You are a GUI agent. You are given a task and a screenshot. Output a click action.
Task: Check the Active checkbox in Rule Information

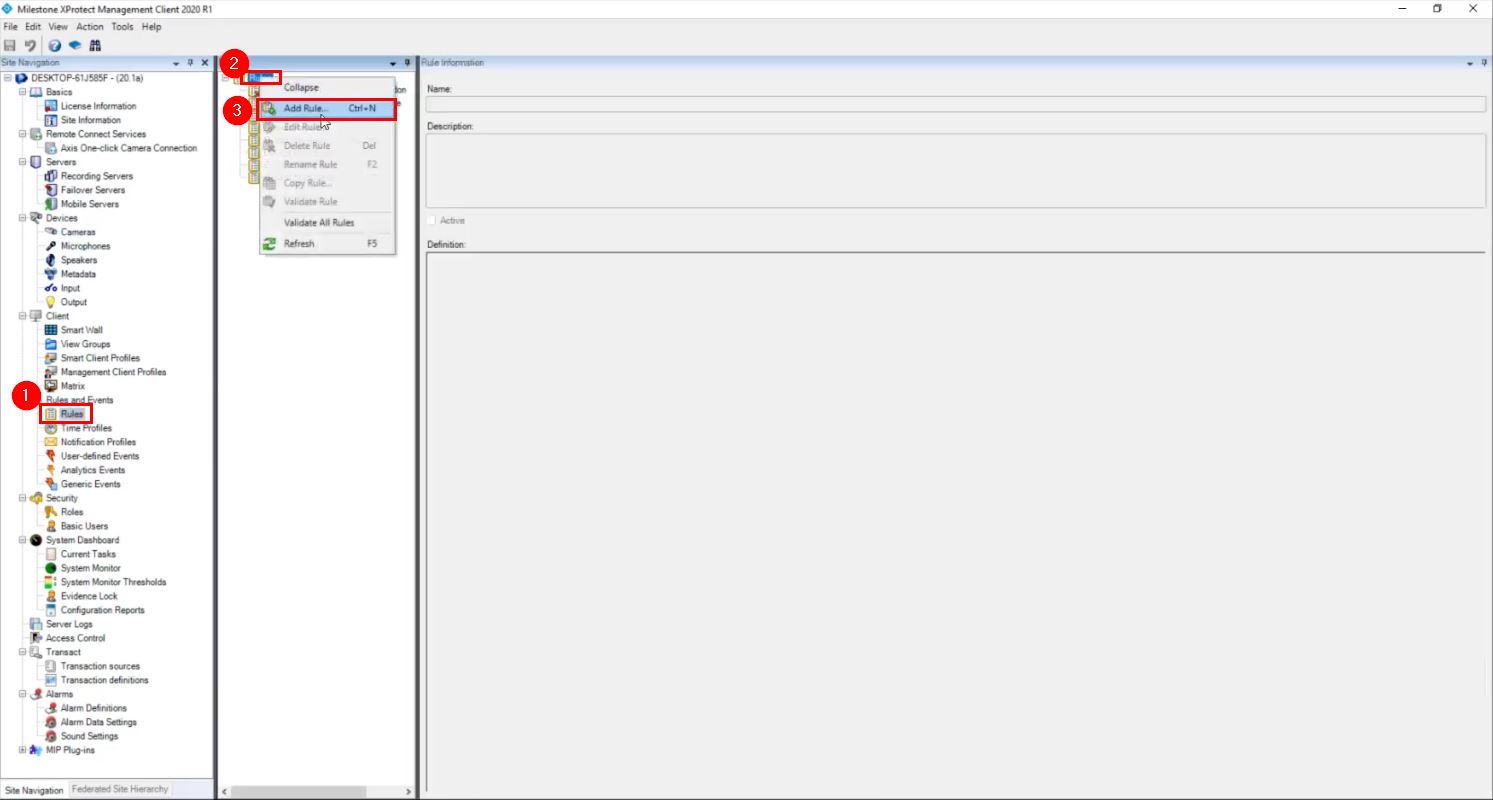[x=431, y=220]
